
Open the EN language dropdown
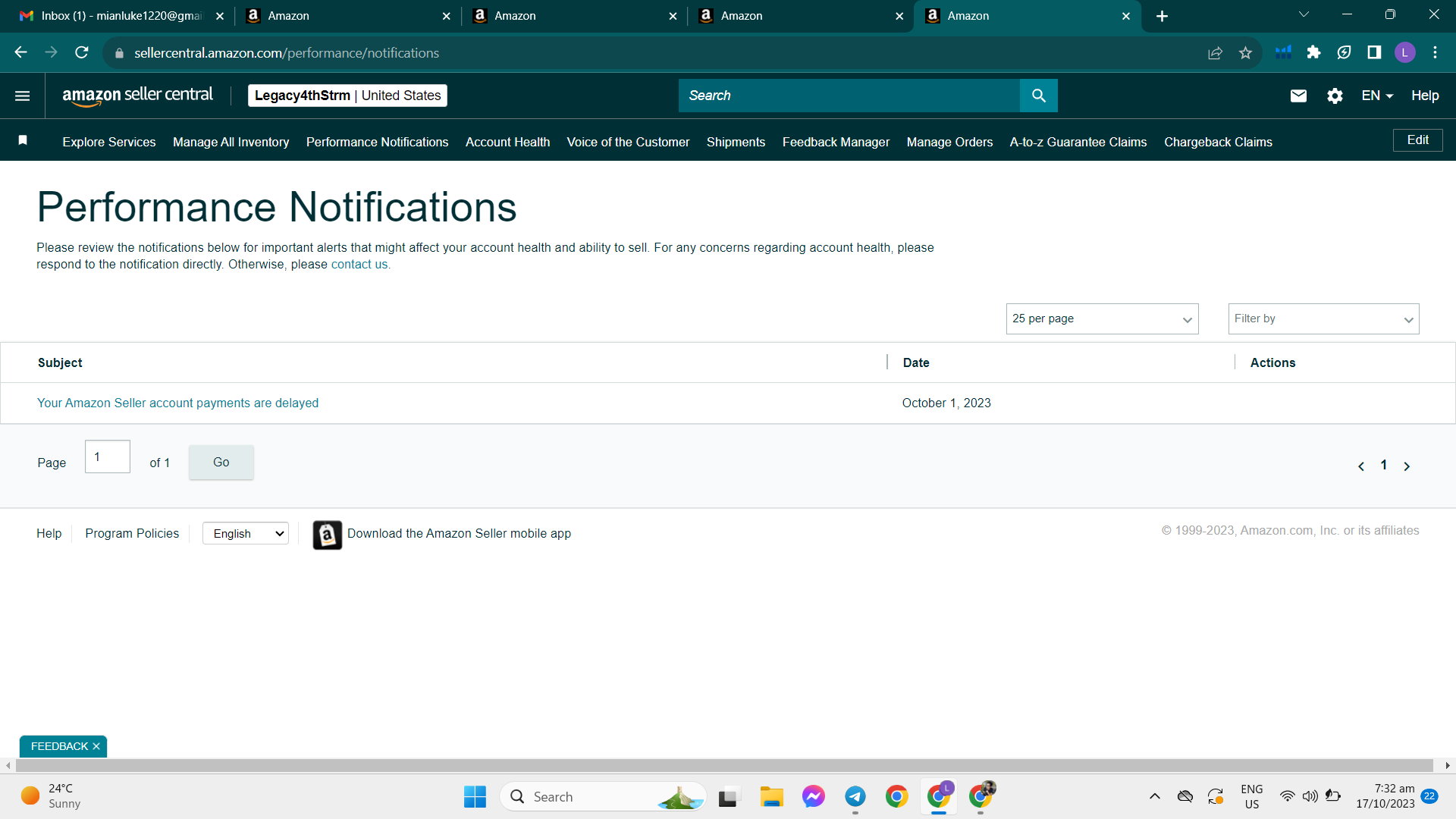1377,96
